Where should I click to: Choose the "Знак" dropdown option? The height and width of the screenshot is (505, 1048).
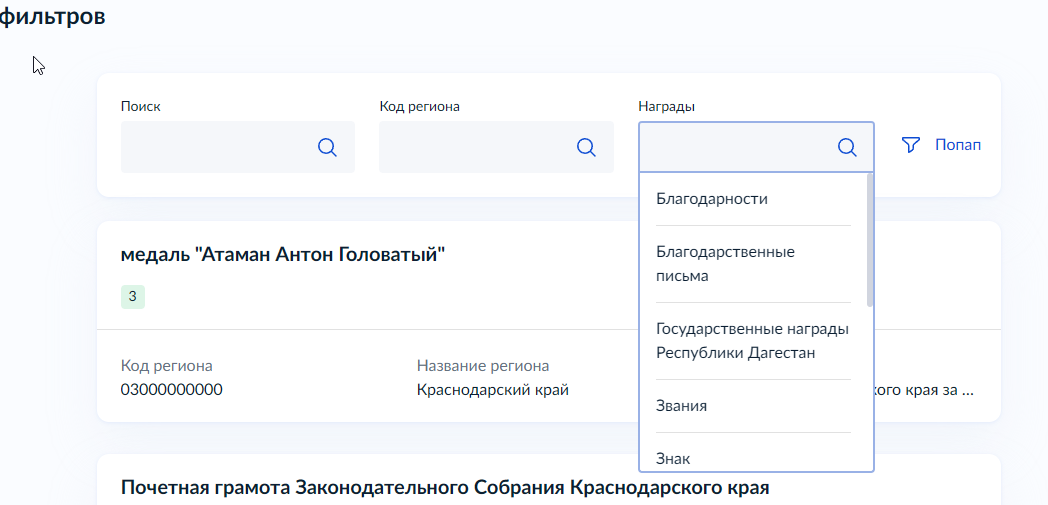pos(673,459)
